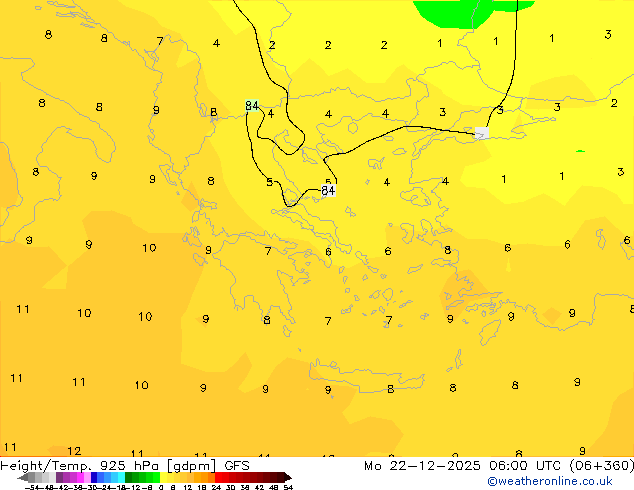This screenshot has width=634, height=490.
Task: Click the 0 label under the color scale
Action: (x=161, y=487)
